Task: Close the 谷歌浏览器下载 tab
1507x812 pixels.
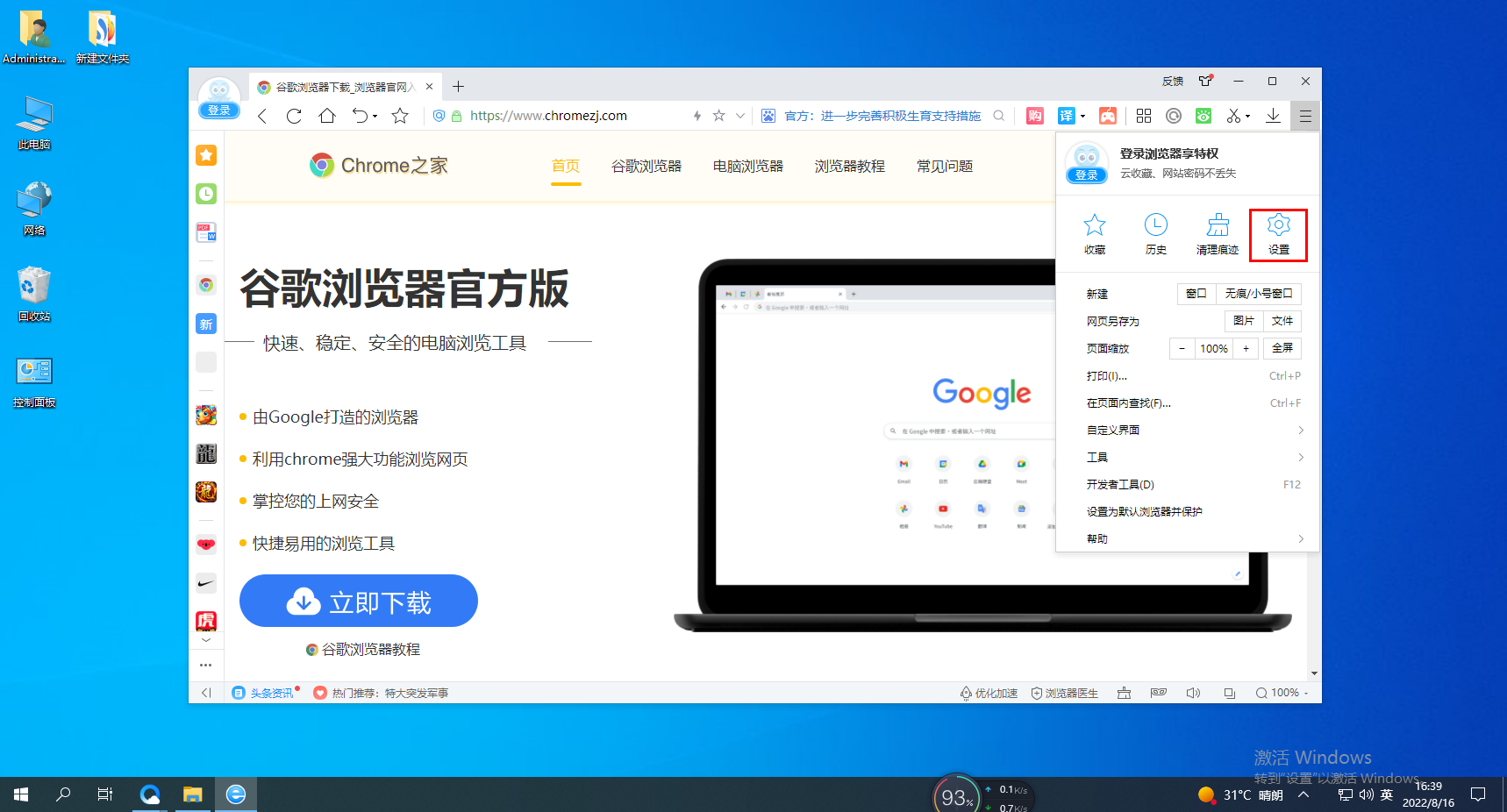Action: click(429, 86)
